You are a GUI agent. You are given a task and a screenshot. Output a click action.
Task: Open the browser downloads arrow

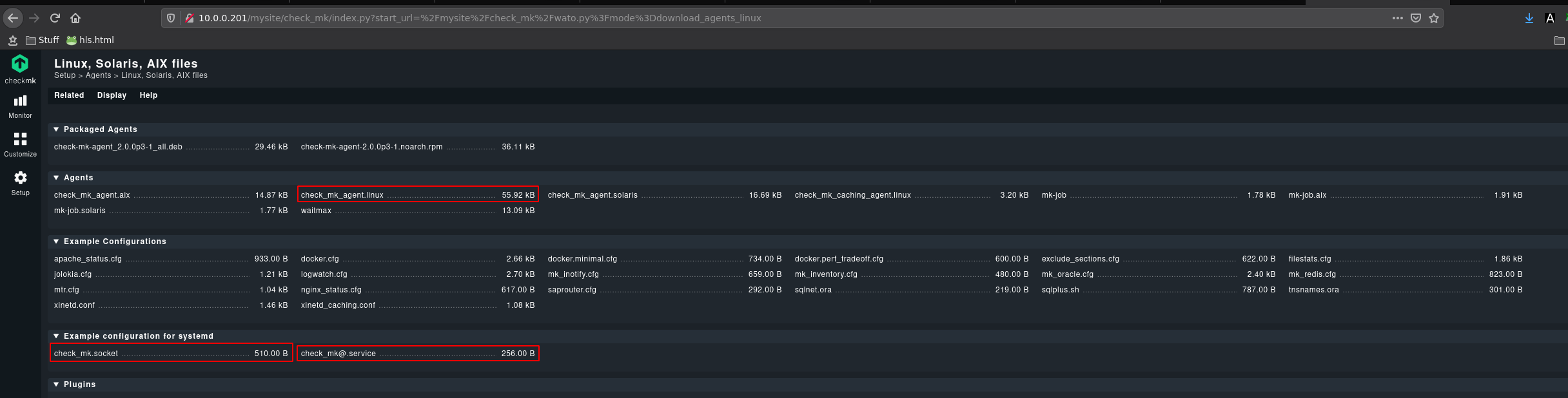tap(1529, 18)
